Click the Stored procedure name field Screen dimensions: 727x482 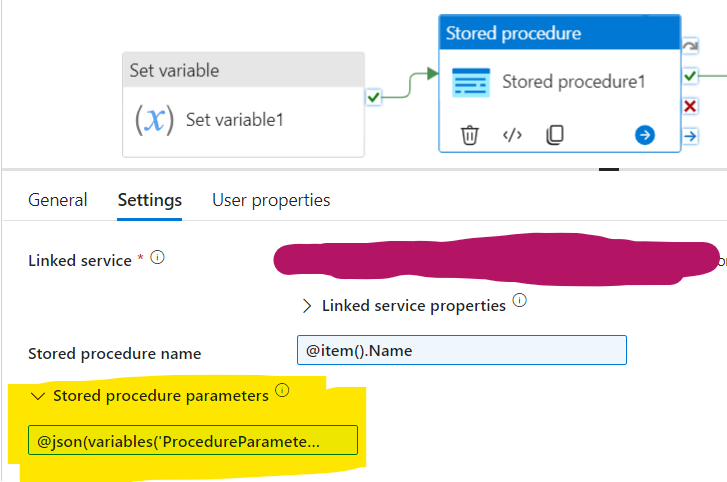(461, 350)
